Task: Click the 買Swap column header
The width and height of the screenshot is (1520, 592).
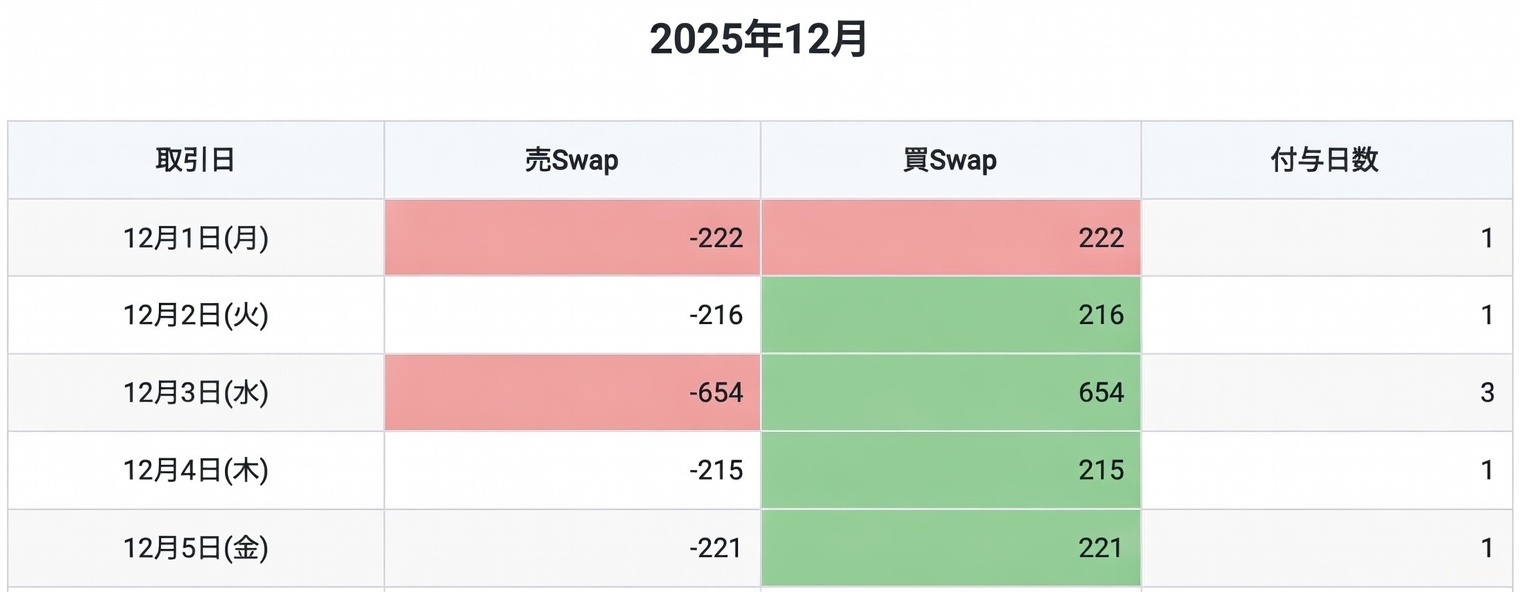Action: [950, 160]
